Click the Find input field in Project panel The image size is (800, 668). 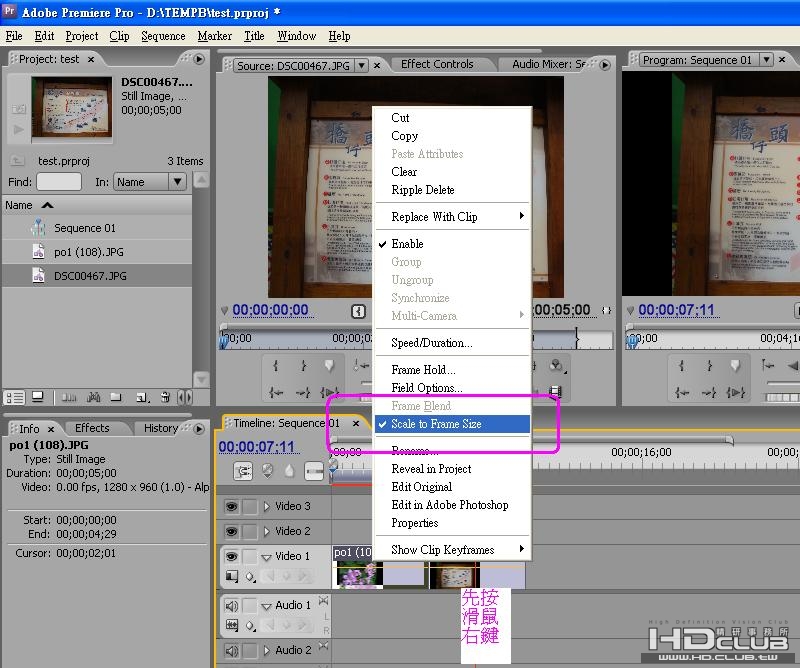click(59, 182)
